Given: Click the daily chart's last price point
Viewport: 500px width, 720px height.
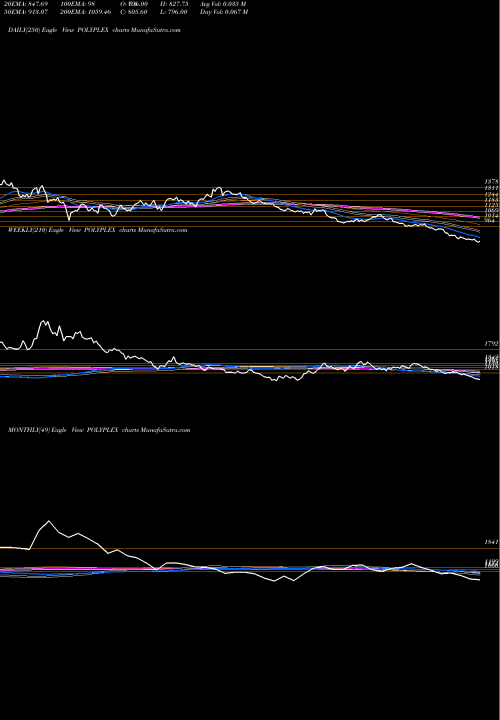Looking at the screenshot, I should click(479, 242).
